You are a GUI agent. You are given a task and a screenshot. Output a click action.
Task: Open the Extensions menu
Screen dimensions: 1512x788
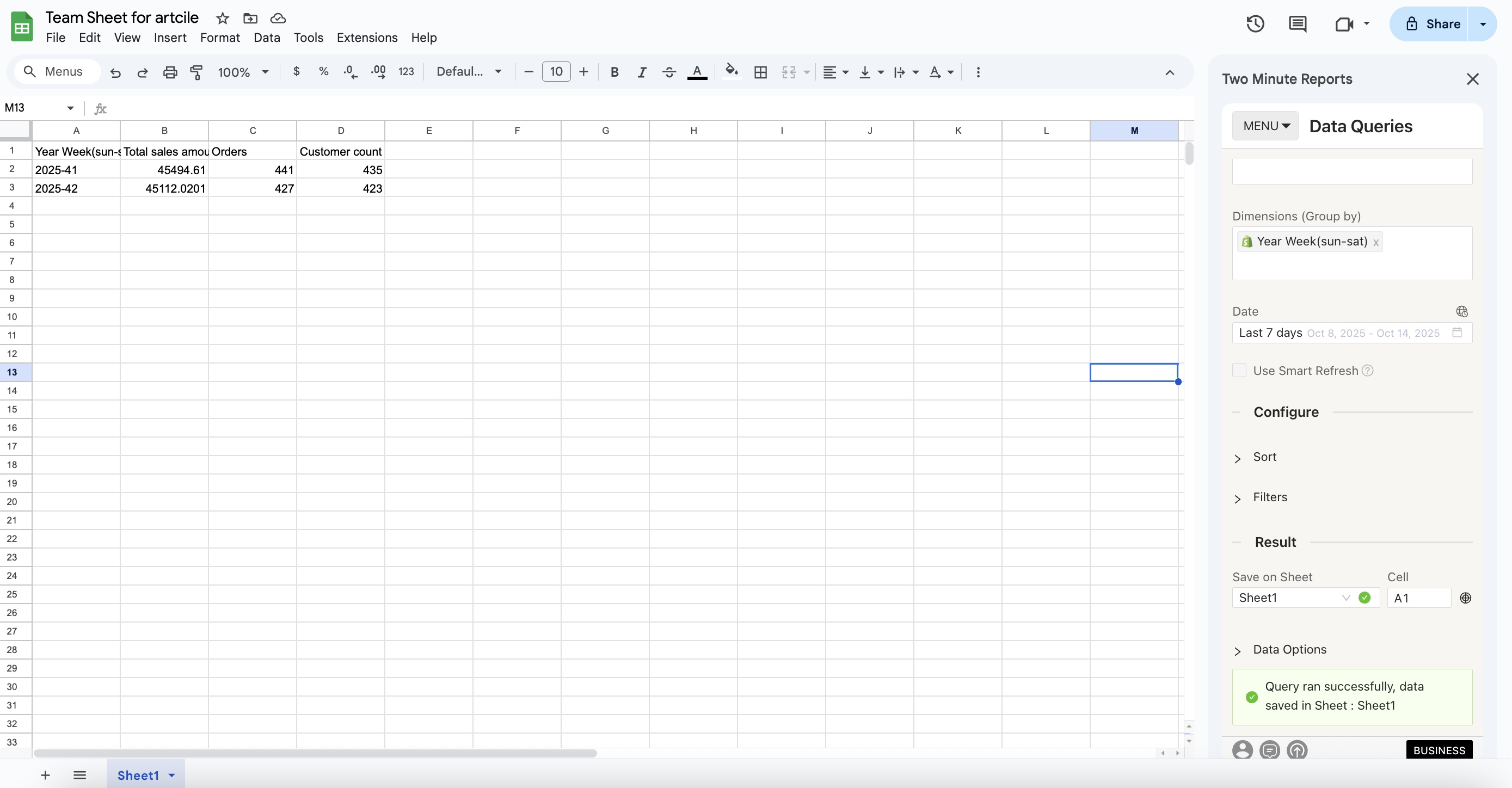click(367, 38)
